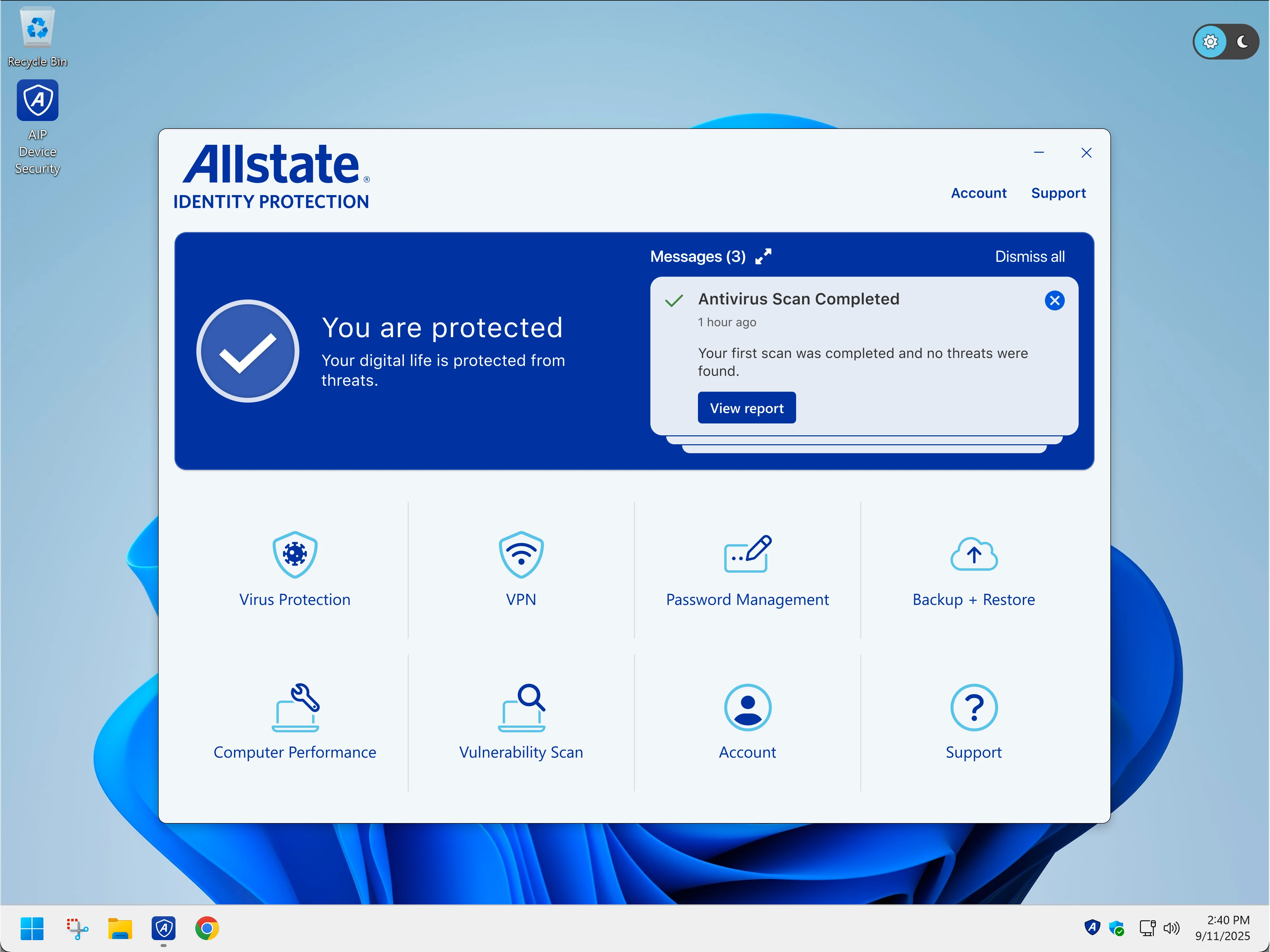Click the Vulnerability Scan label

521,752
